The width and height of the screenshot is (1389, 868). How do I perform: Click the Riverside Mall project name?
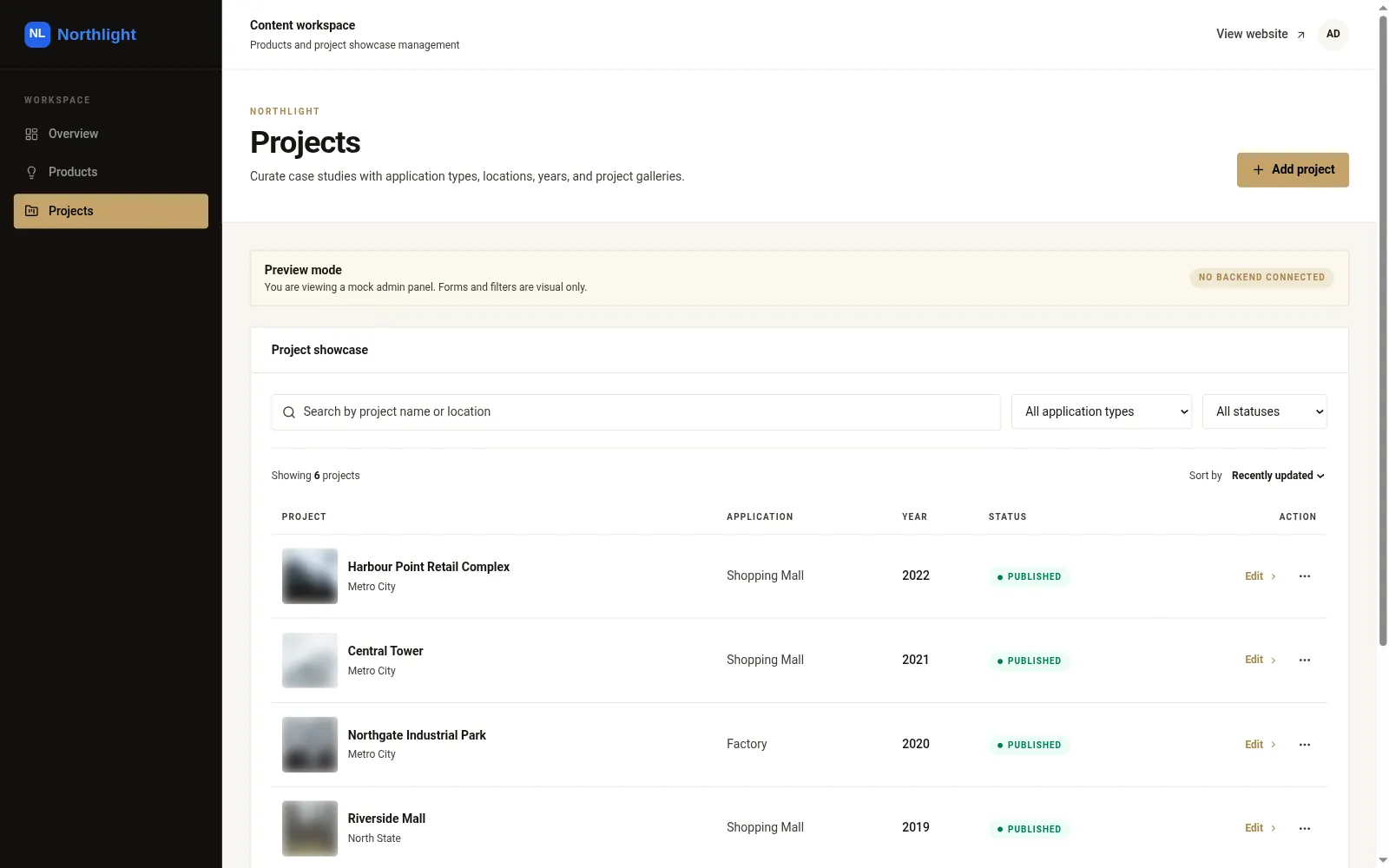pos(386,819)
